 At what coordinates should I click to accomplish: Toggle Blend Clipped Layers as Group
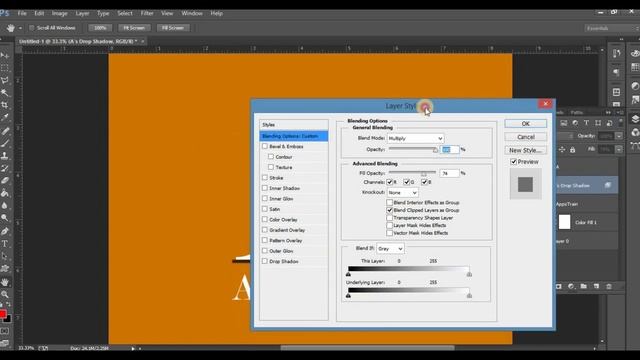[x=389, y=210]
